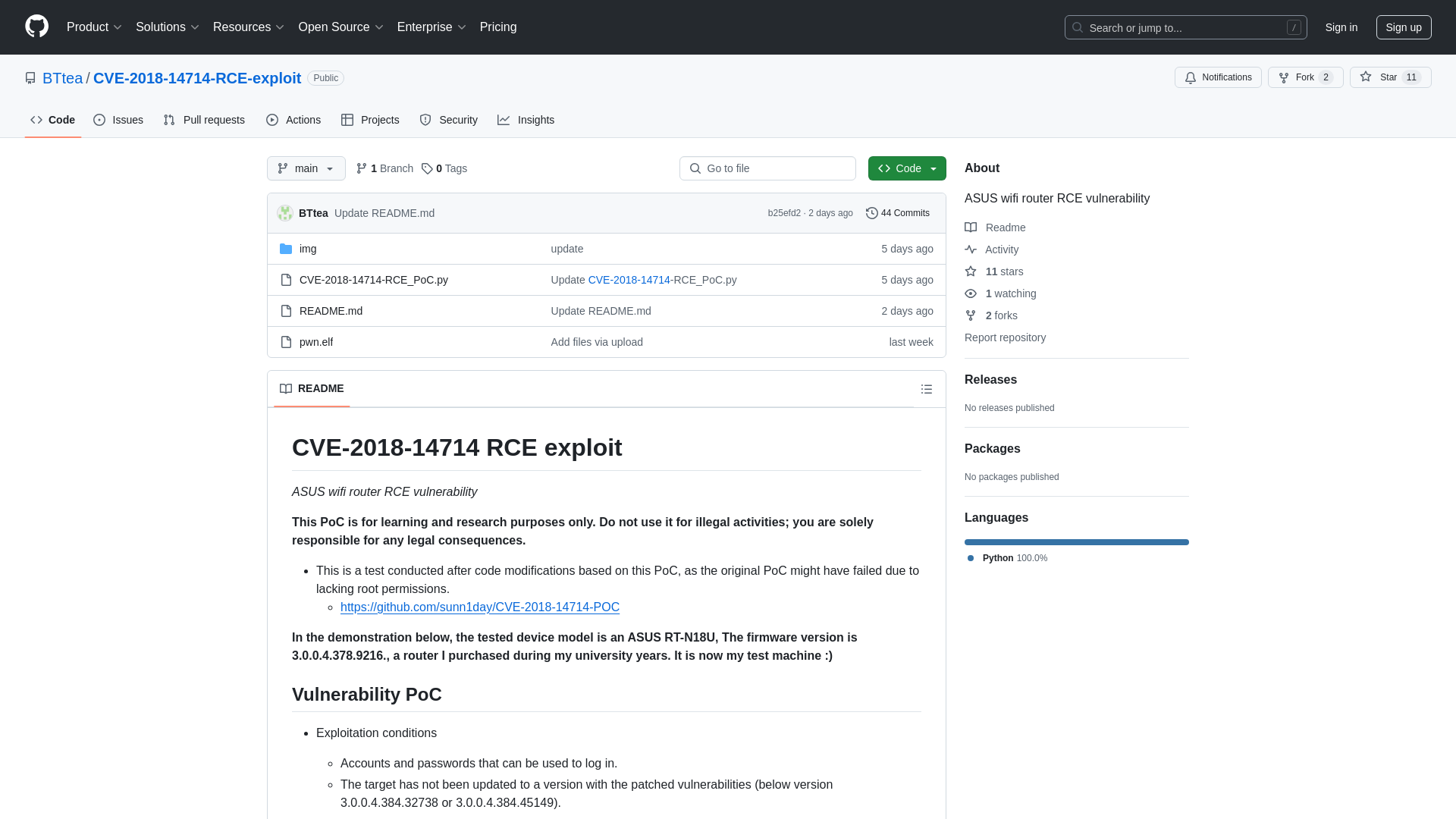
Task: Expand the Product menu
Action: (x=95, y=27)
